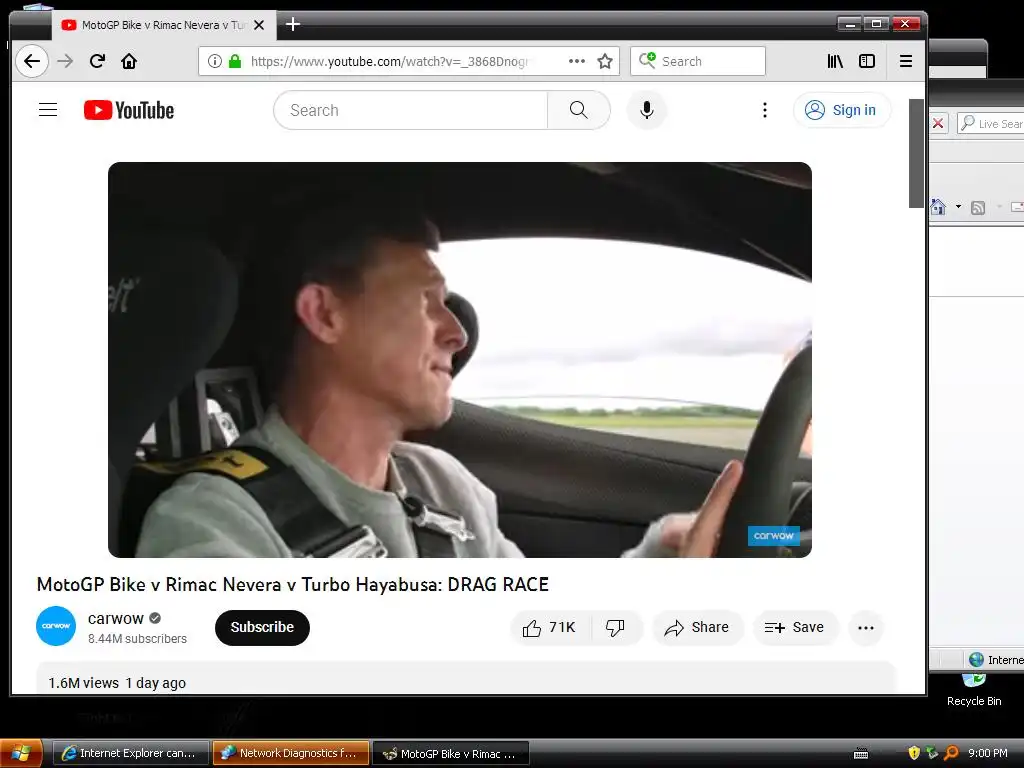Bookmark this page with the star
The height and width of the screenshot is (768, 1024).
pyautogui.click(x=605, y=61)
